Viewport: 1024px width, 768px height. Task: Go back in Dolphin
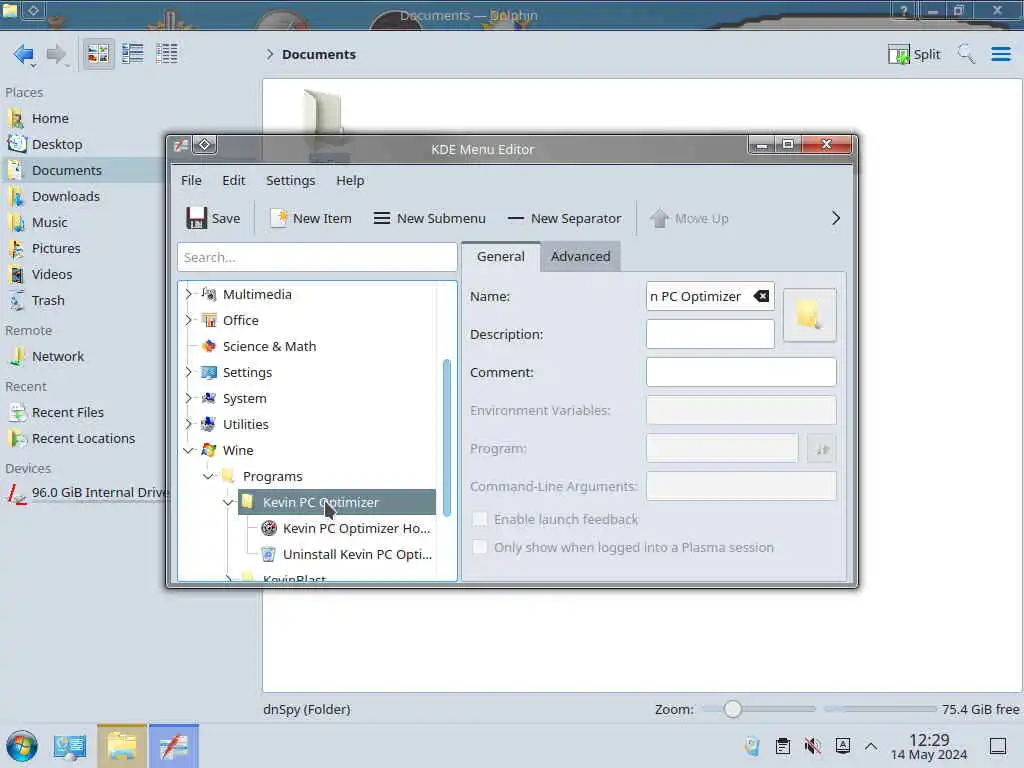click(24, 54)
